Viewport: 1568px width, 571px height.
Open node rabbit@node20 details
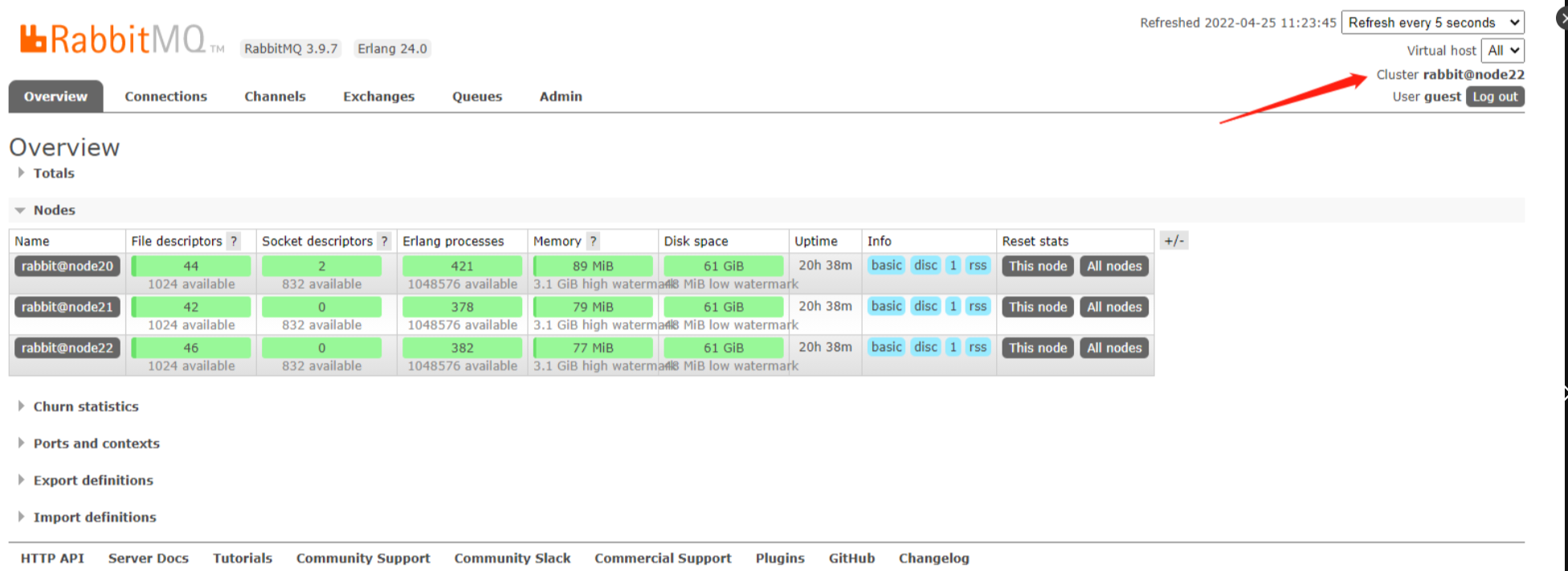67,266
